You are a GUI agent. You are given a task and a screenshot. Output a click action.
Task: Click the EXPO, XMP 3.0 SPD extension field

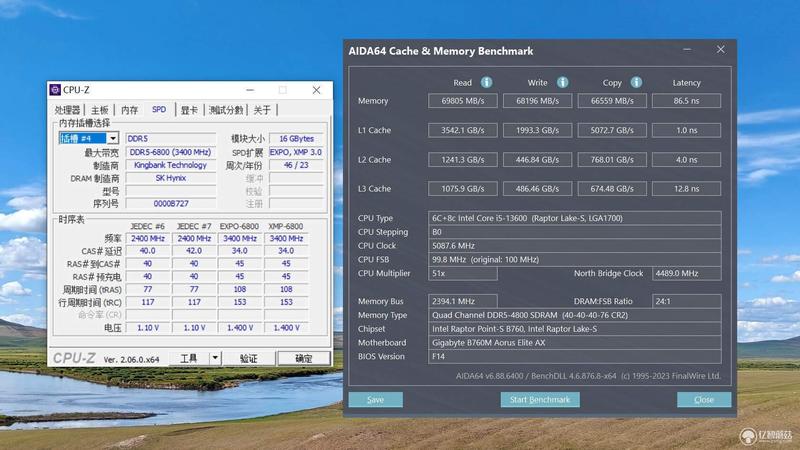tap(296, 152)
